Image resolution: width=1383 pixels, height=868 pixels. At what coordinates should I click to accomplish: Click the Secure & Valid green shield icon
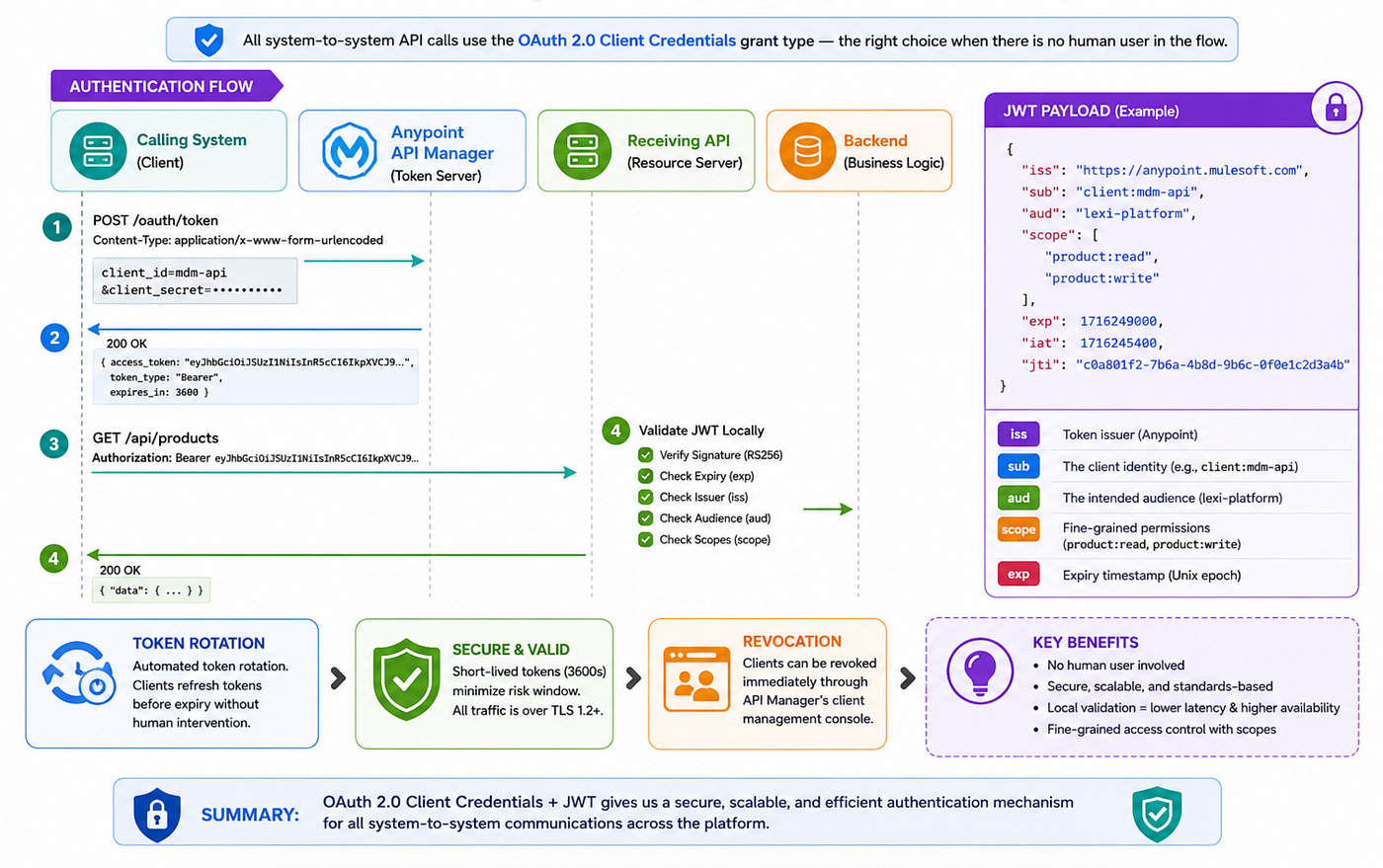406,679
